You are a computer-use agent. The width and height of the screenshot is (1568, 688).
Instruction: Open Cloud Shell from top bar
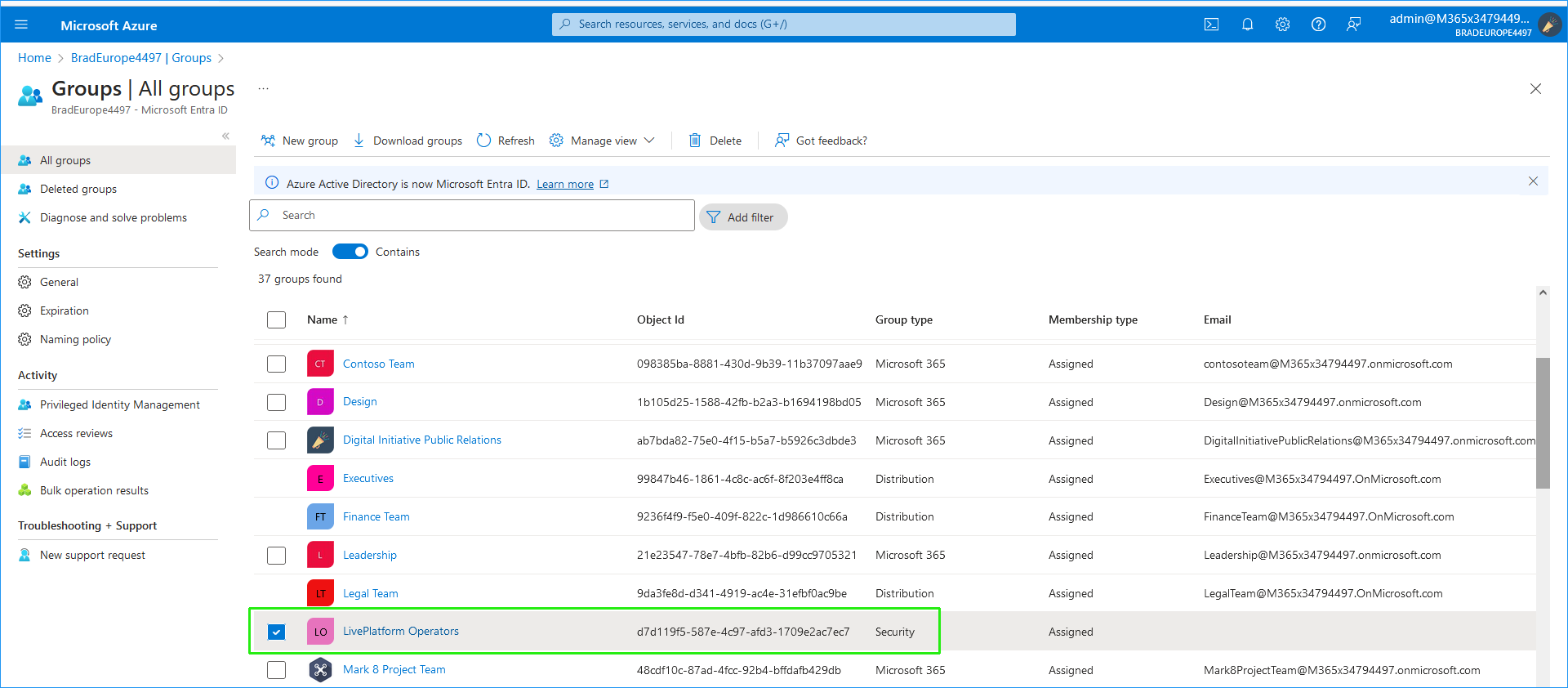[x=1212, y=25]
